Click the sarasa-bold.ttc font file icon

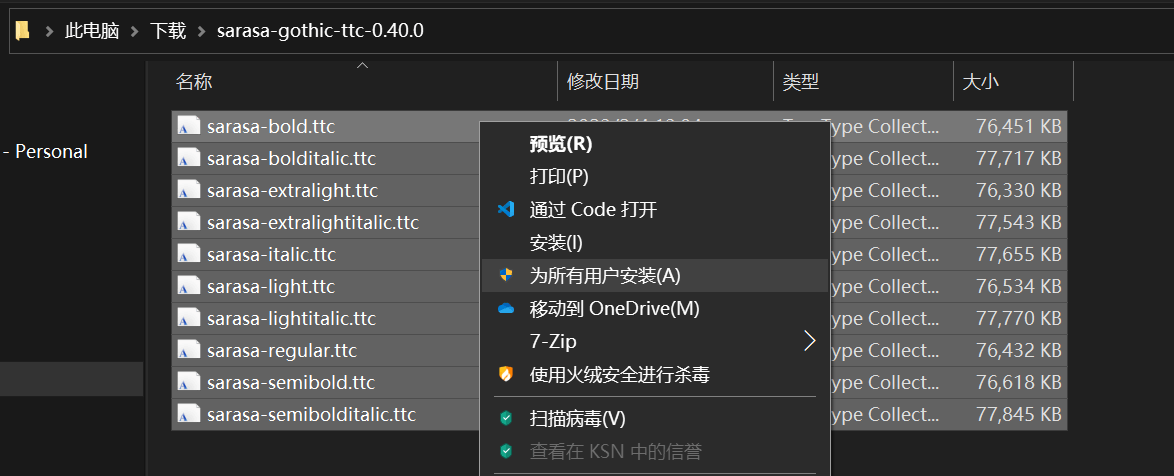pyautogui.click(x=188, y=126)
